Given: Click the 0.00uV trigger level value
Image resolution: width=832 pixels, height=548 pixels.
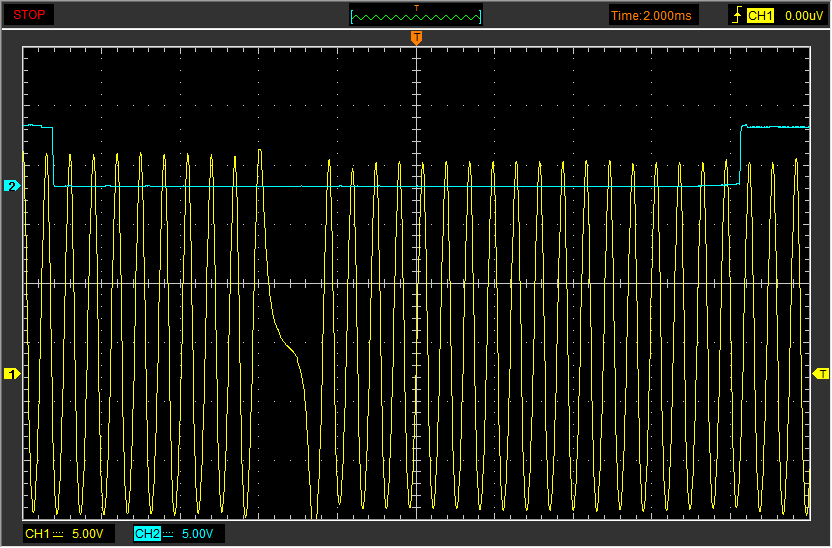Looking at the screenshot, I should pyautogui.click(x=803, y=16).
